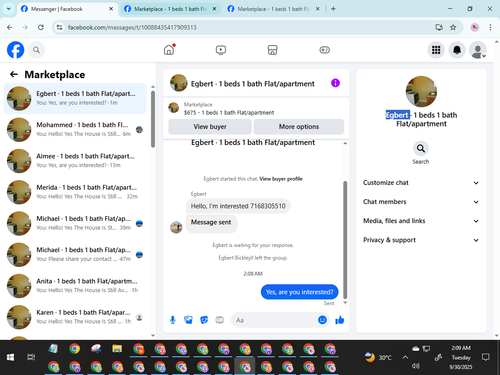Click the browser reload icon
This screenshot has width=500, height=375.
pyautogui.click(x=41, y=27)
